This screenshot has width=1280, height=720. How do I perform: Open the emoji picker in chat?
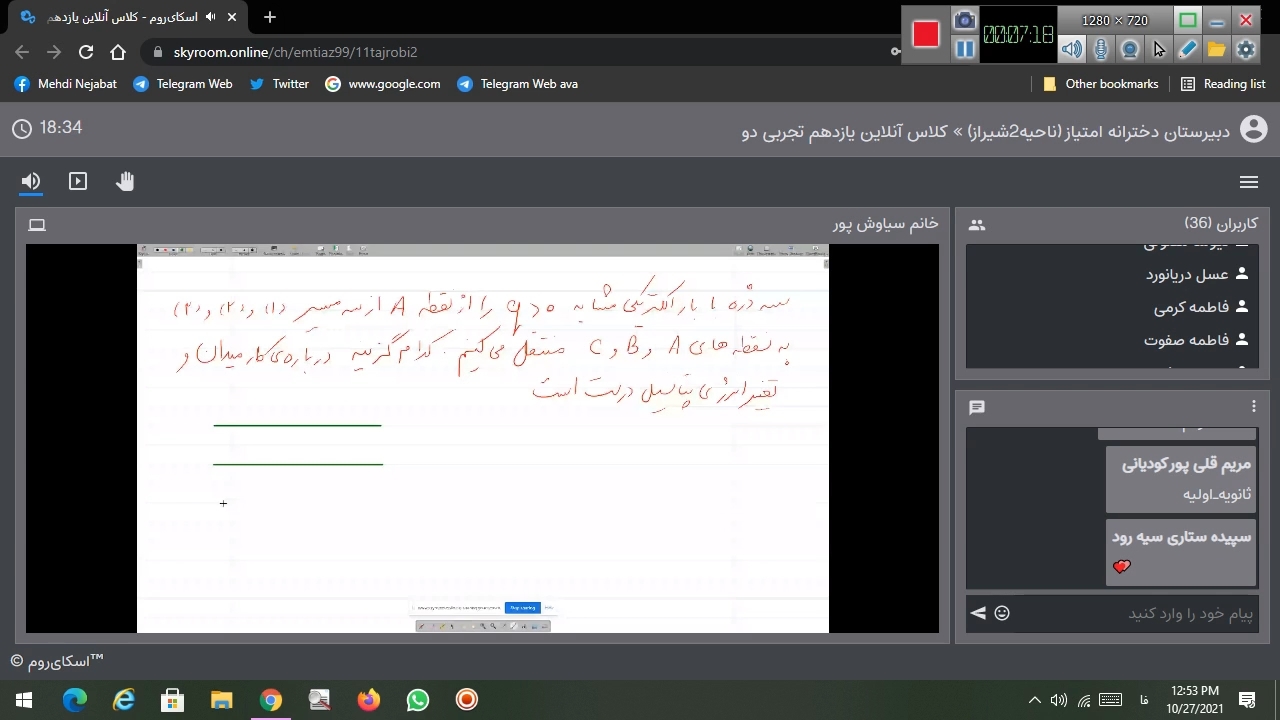point(1002,613)
